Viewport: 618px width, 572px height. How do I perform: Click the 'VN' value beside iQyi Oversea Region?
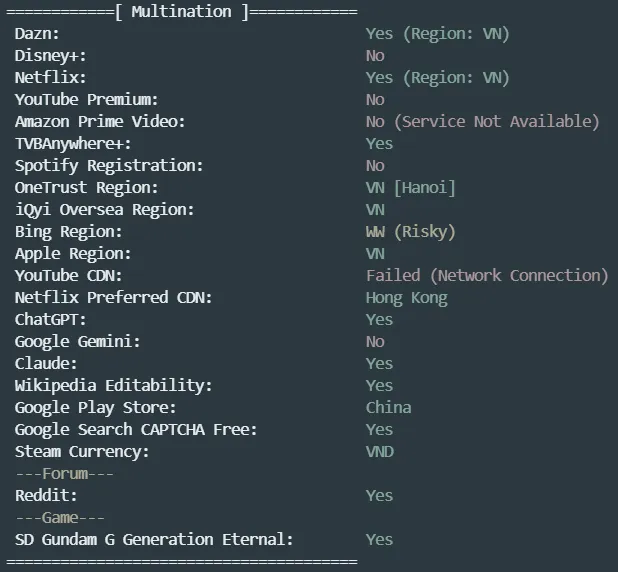click(375, 210)
